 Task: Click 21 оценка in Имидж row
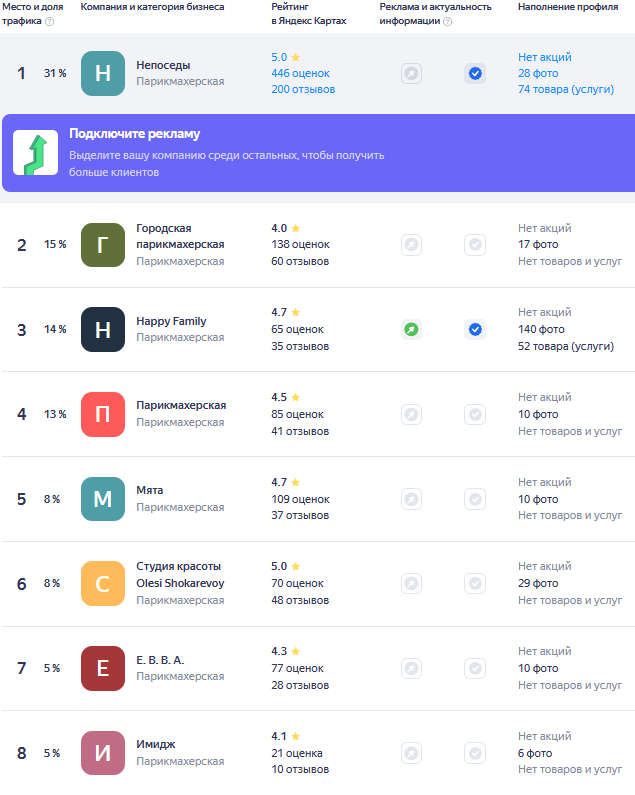pyautogui.click(x=297, y=753)
